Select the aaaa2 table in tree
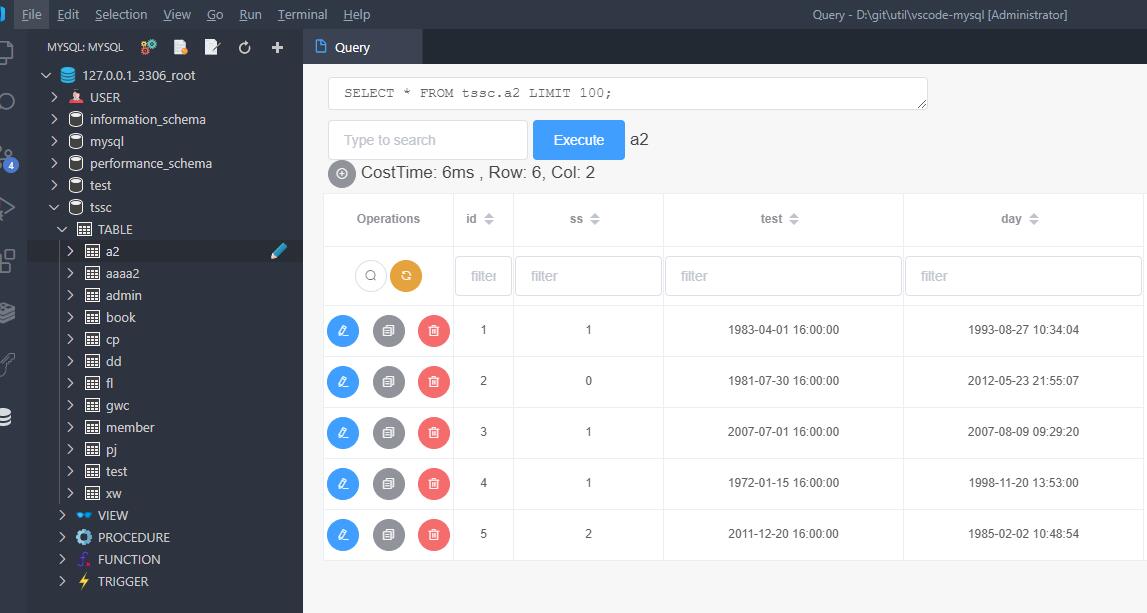The height and width of the screenshot is (613, 1147). 122,274
